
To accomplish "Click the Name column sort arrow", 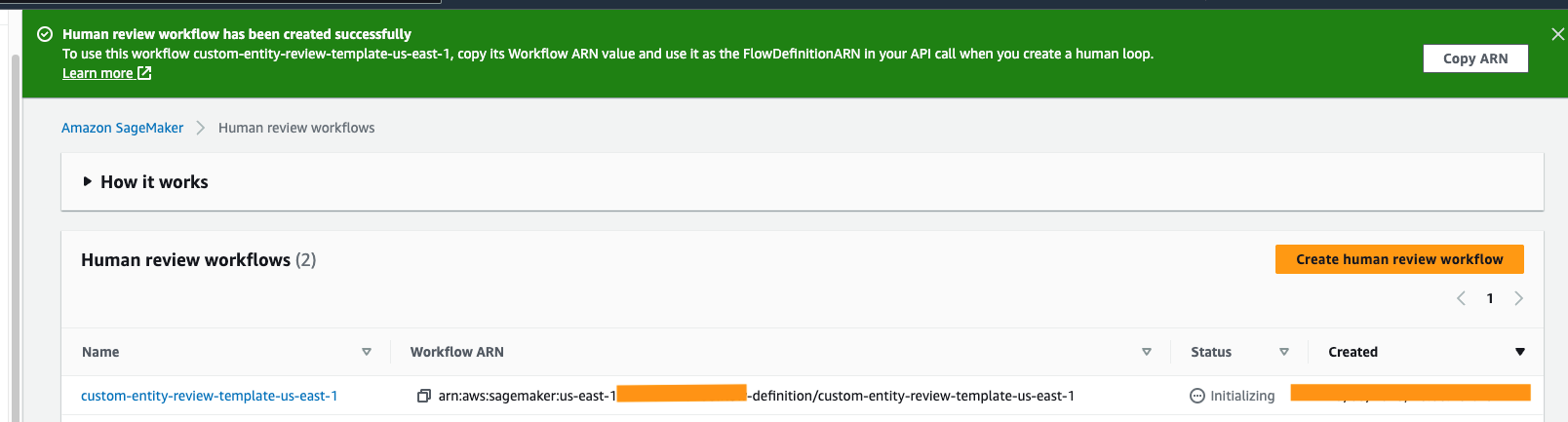I will (367, 352).
